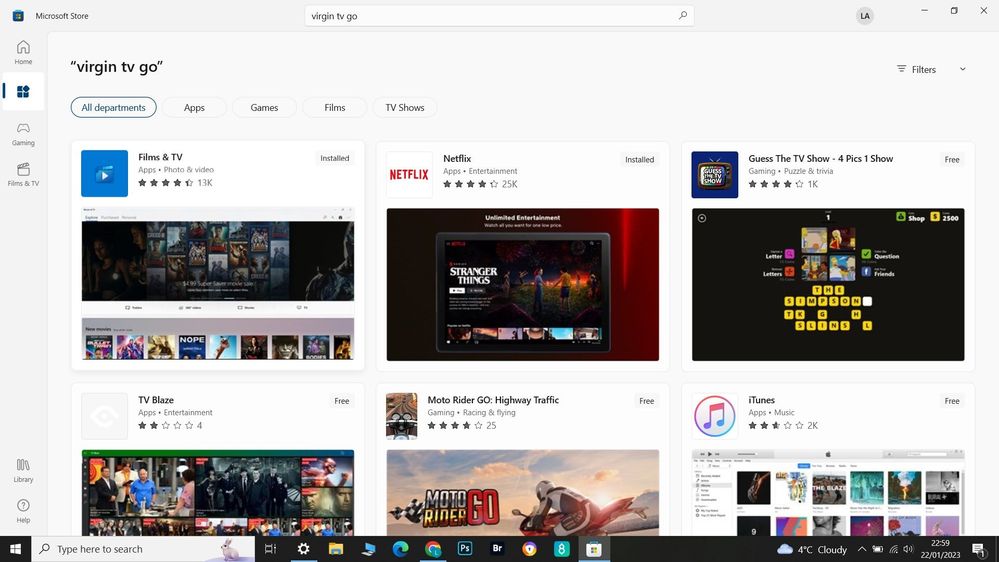Click Free badge on Guess The TV Show
This screenshot has width=999, height=562.
(x=952, y=159)
